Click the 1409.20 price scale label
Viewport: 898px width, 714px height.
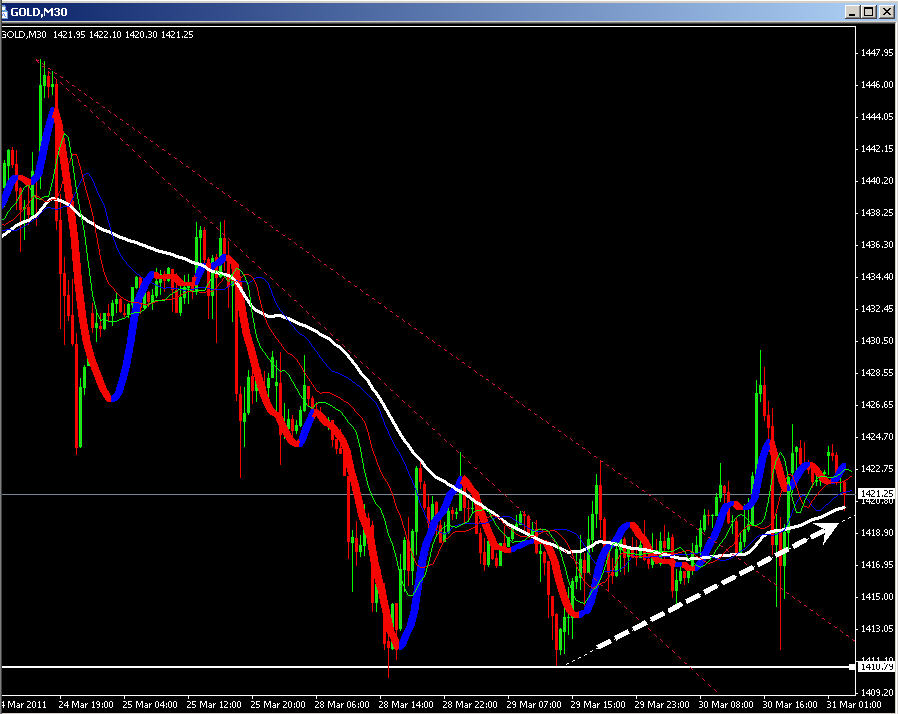pyautogui.click(x=877, y=693)
